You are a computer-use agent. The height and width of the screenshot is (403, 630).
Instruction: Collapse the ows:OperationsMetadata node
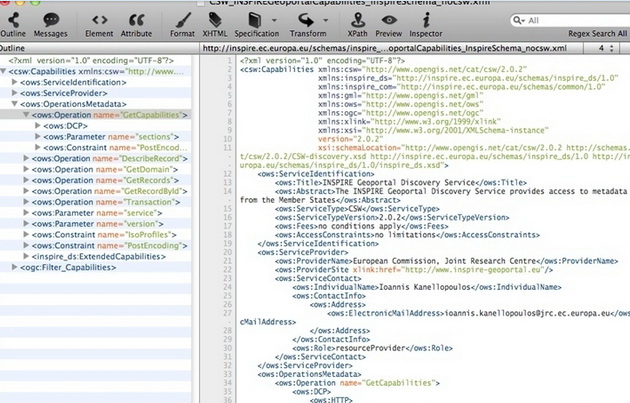coord(15,103)
